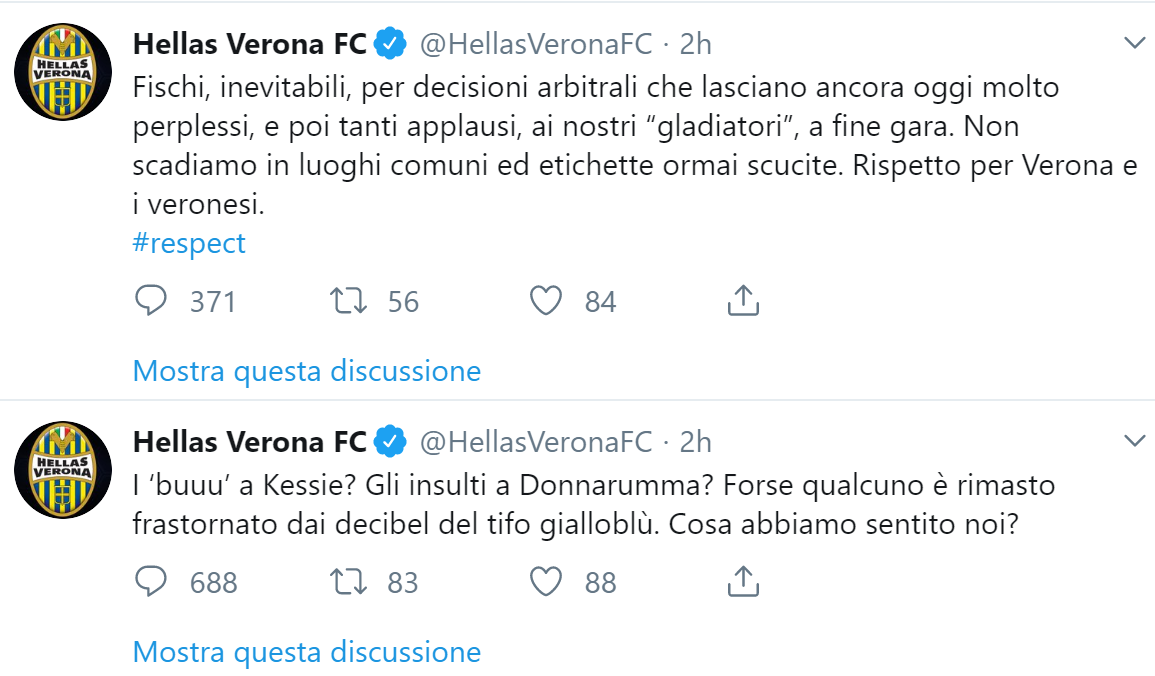The width and height of the screenshot is (1155, 676).
Task: Open the 2h timestamp of first tweet
Action: point(695,44)
